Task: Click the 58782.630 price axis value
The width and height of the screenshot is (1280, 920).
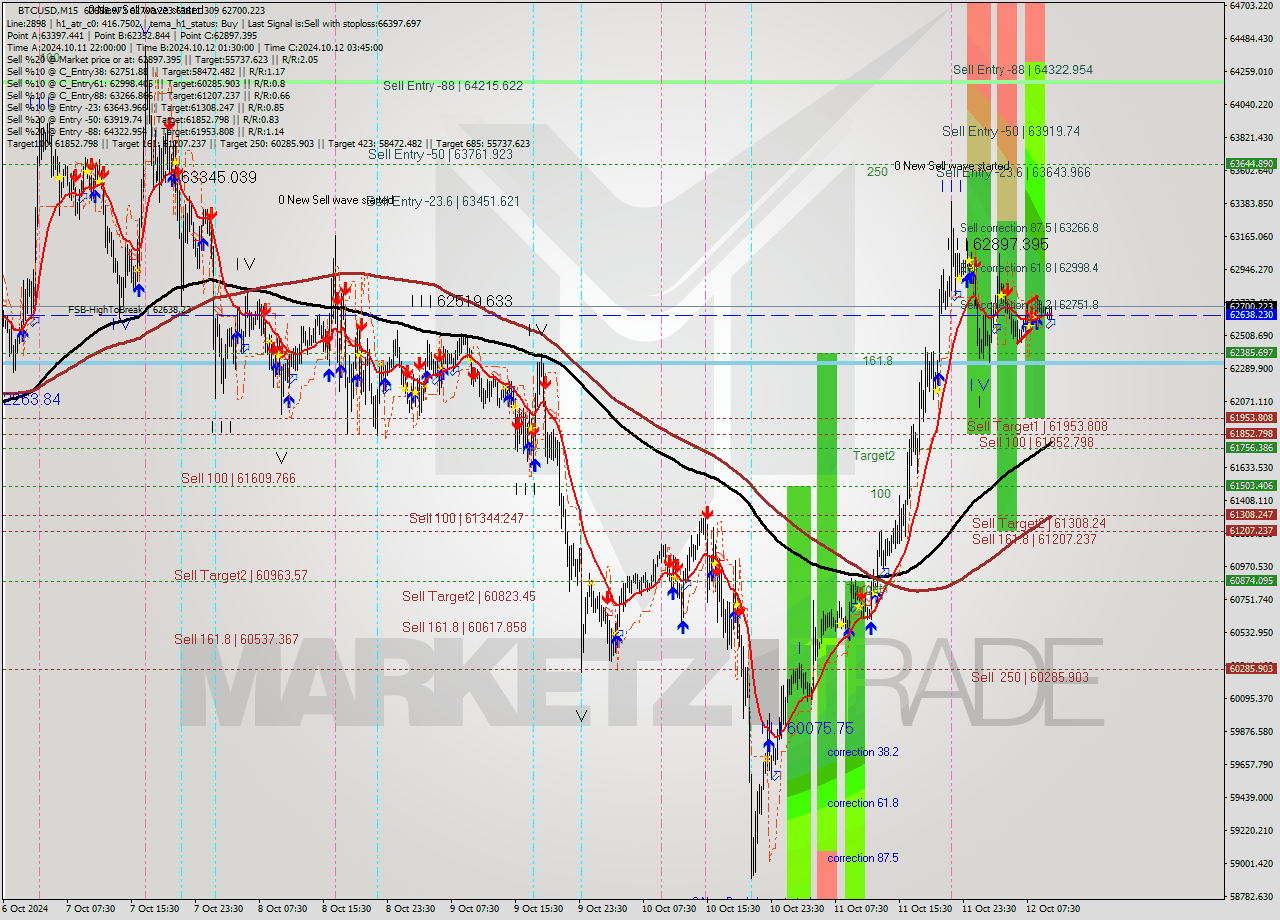Action: pos(1251,896)
